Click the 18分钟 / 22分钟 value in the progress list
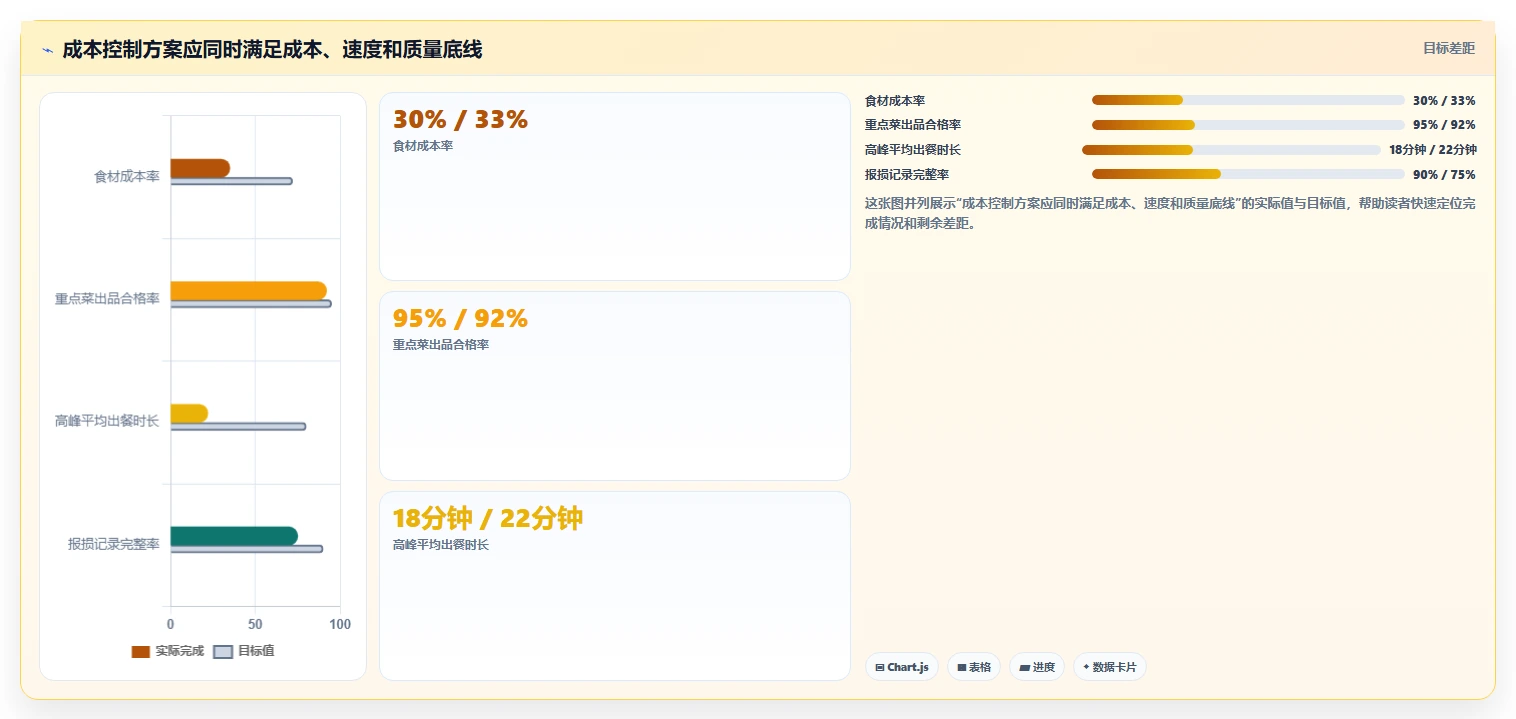 (x=1433, y=150)
